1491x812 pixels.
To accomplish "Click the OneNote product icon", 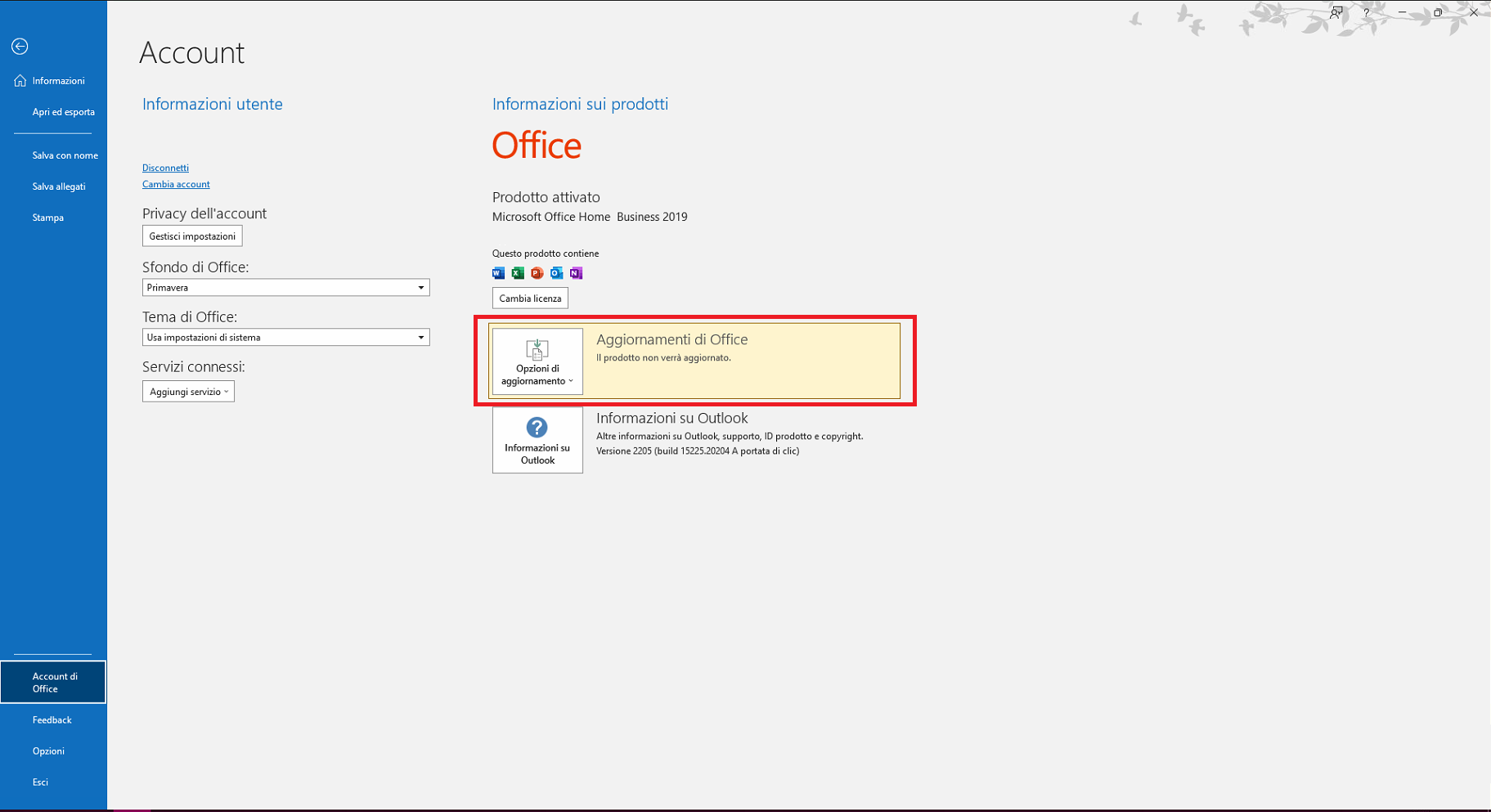I will coord(577,273).
